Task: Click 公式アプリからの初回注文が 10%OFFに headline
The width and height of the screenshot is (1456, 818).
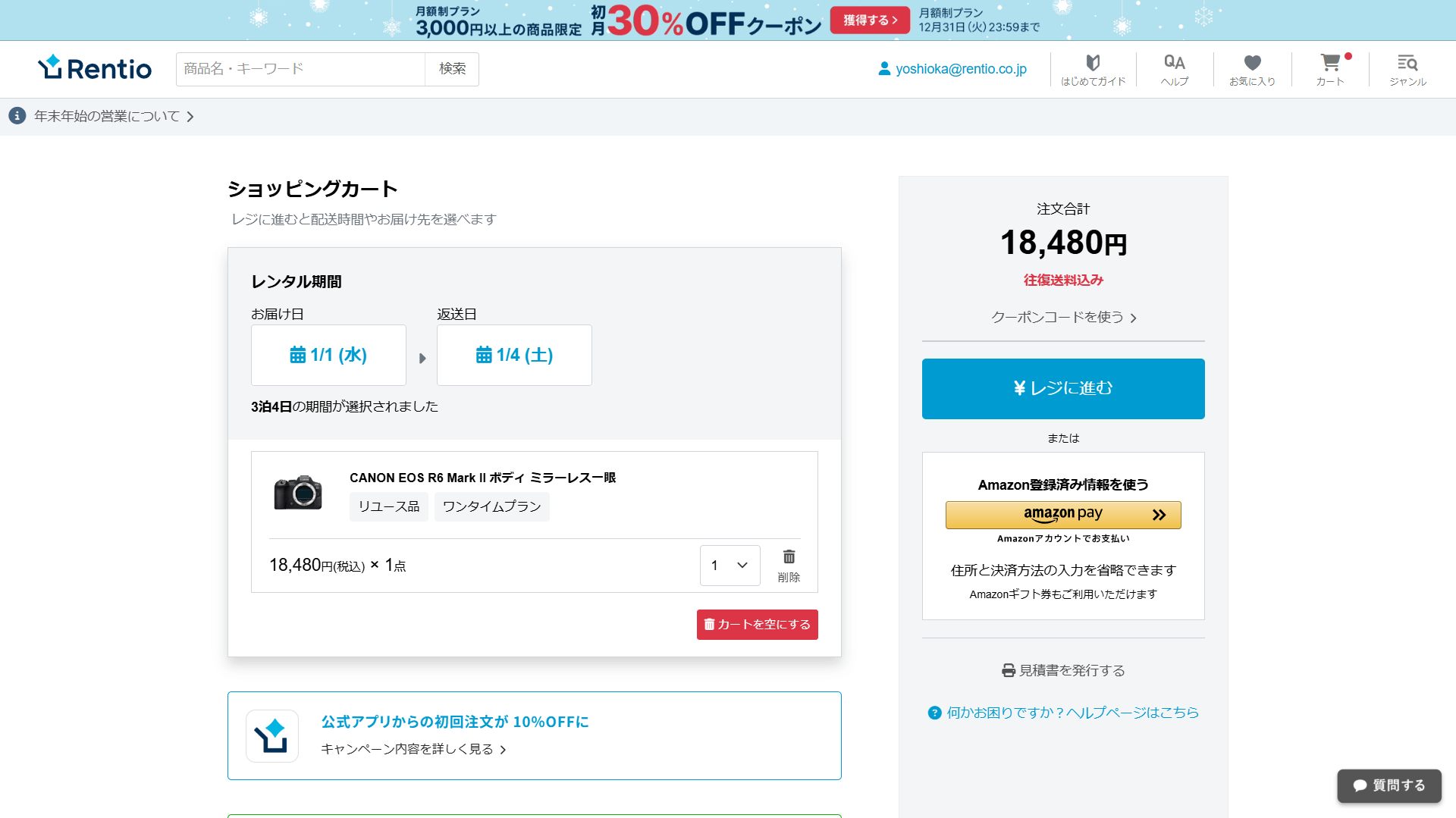Action: (455, 722)
